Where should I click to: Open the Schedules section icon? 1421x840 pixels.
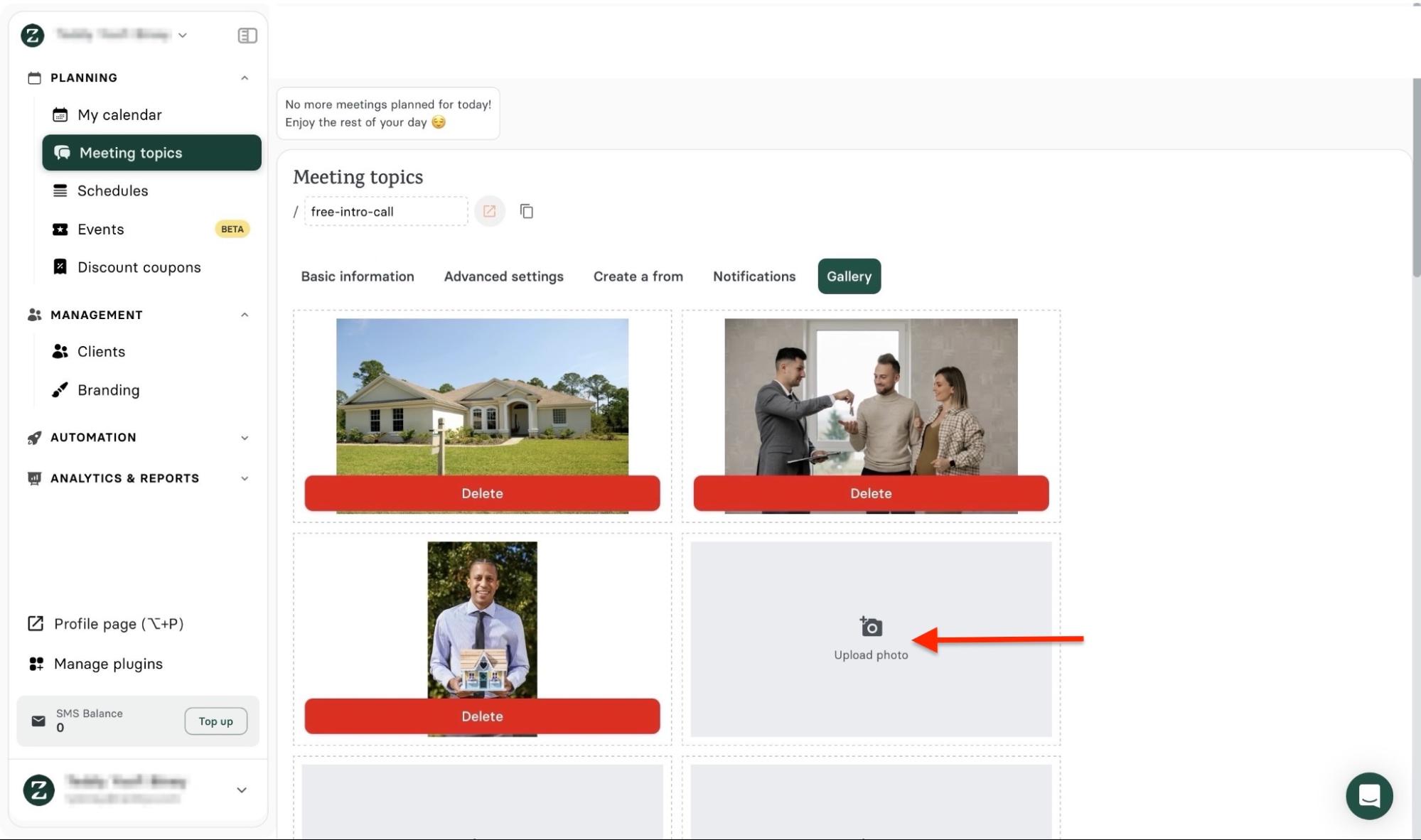click(60, 190)
